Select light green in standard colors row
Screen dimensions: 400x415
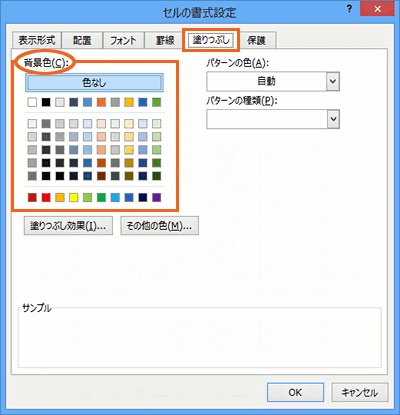(x=87, y=197)
